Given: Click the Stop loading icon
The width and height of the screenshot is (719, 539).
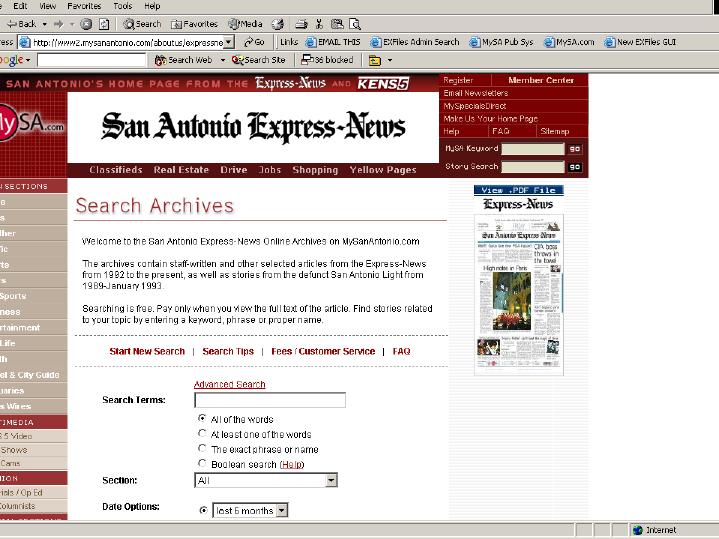Looking at the screenshot, I should click(86, 24).
